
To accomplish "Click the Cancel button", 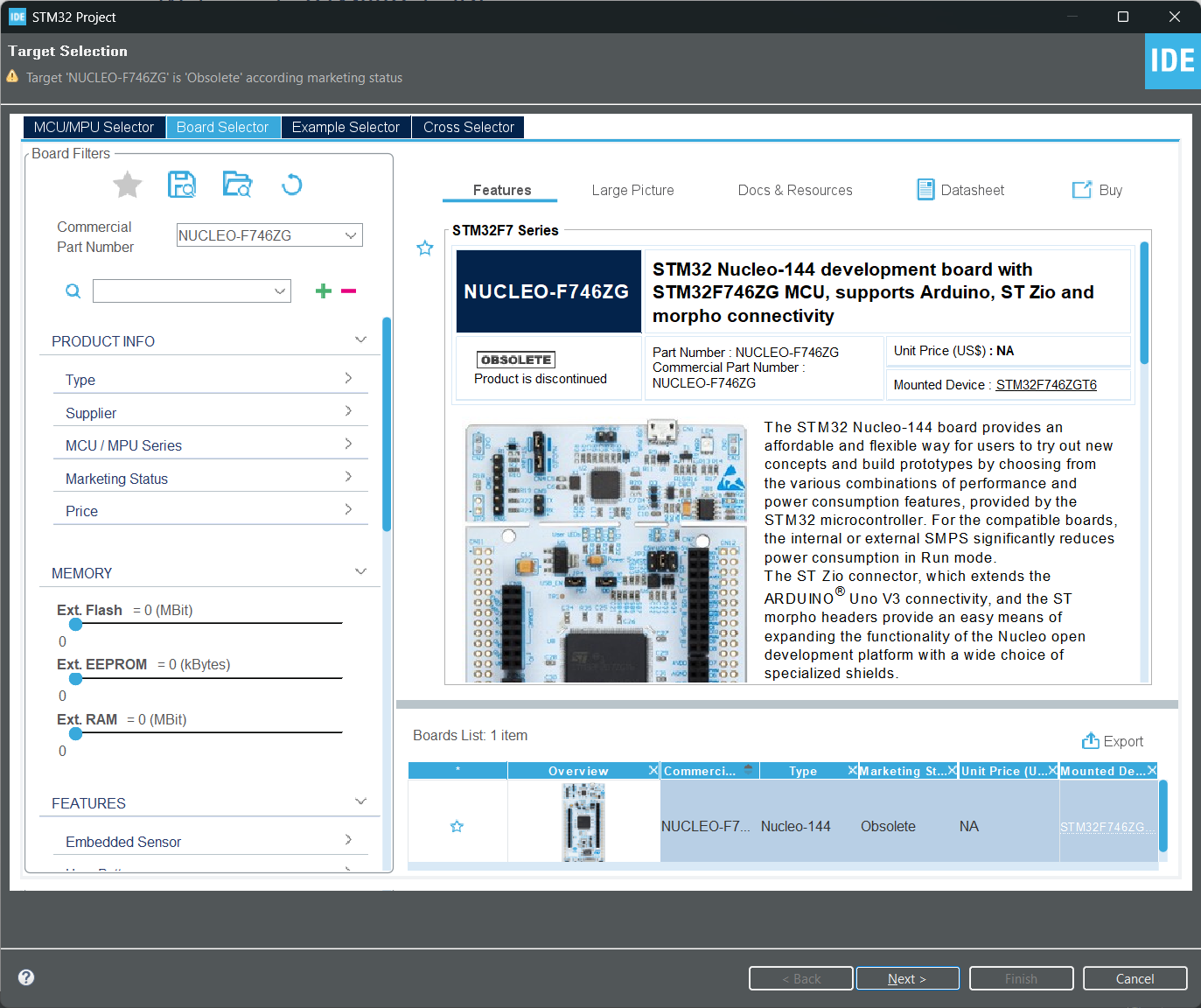I will pos(1135,978).
